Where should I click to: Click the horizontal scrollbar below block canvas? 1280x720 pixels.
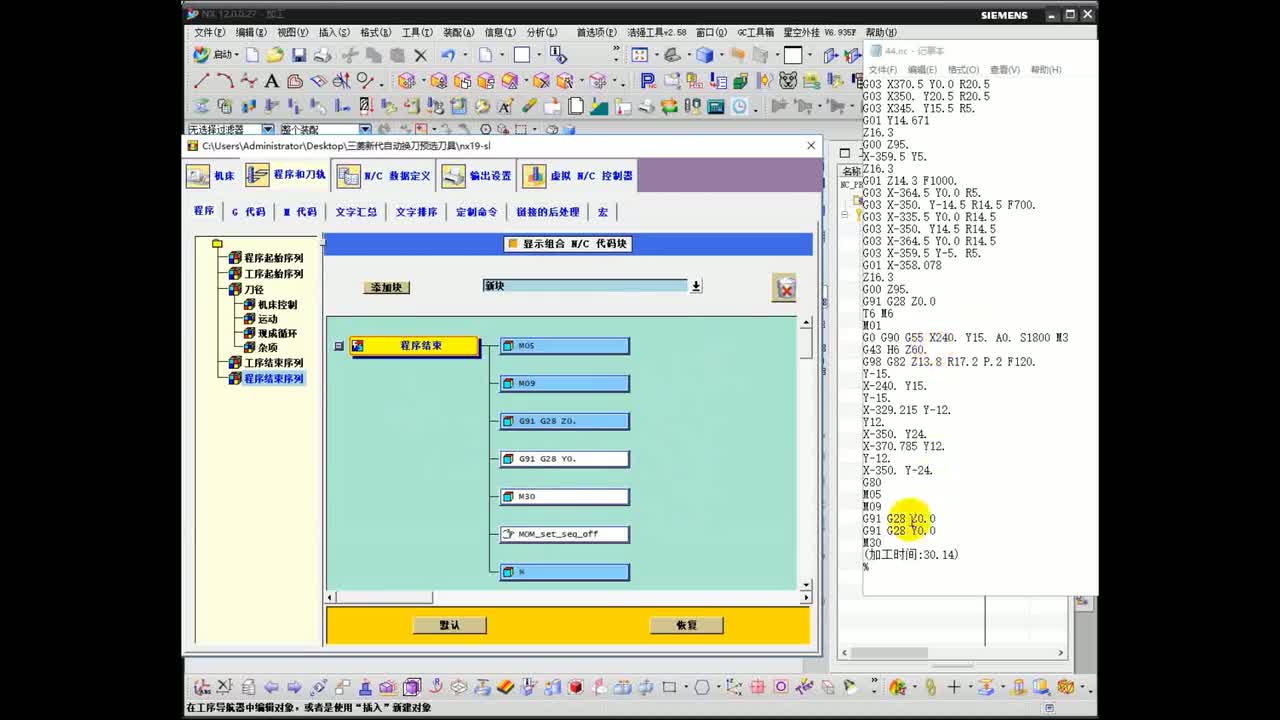point(569,597)
